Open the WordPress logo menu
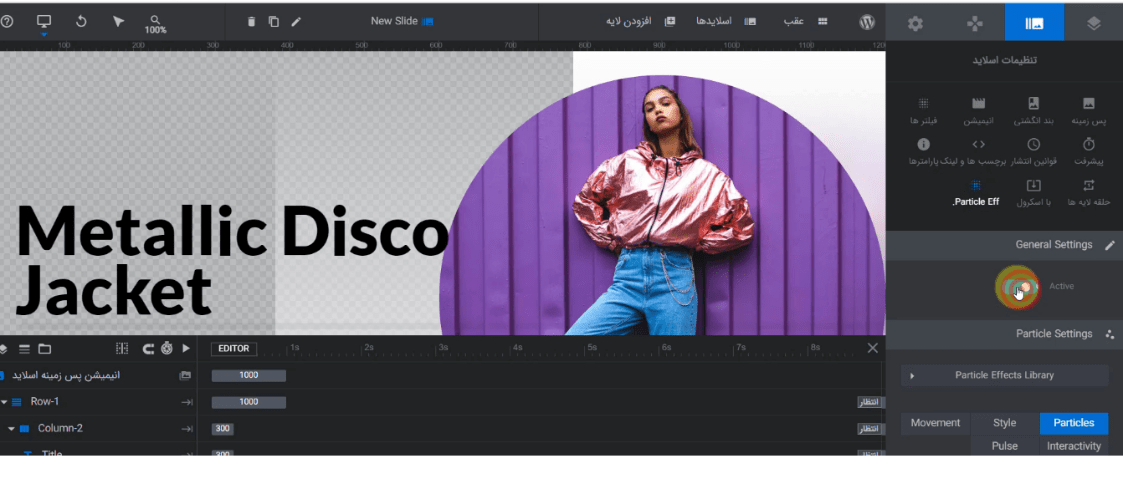This screenshot has width=1123, height=489. [867, 22]
